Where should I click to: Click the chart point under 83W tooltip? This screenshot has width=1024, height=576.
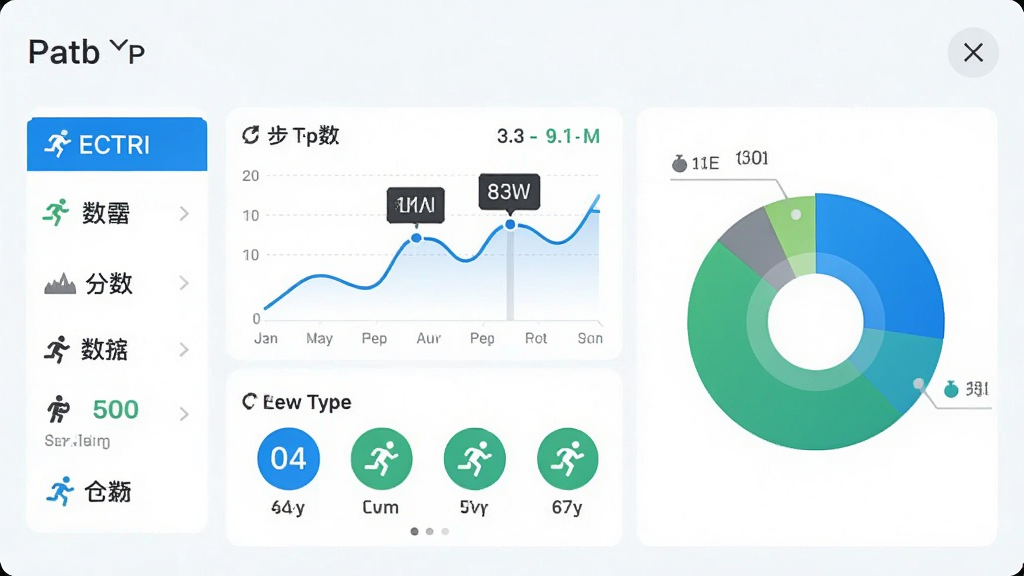point(510,225)
